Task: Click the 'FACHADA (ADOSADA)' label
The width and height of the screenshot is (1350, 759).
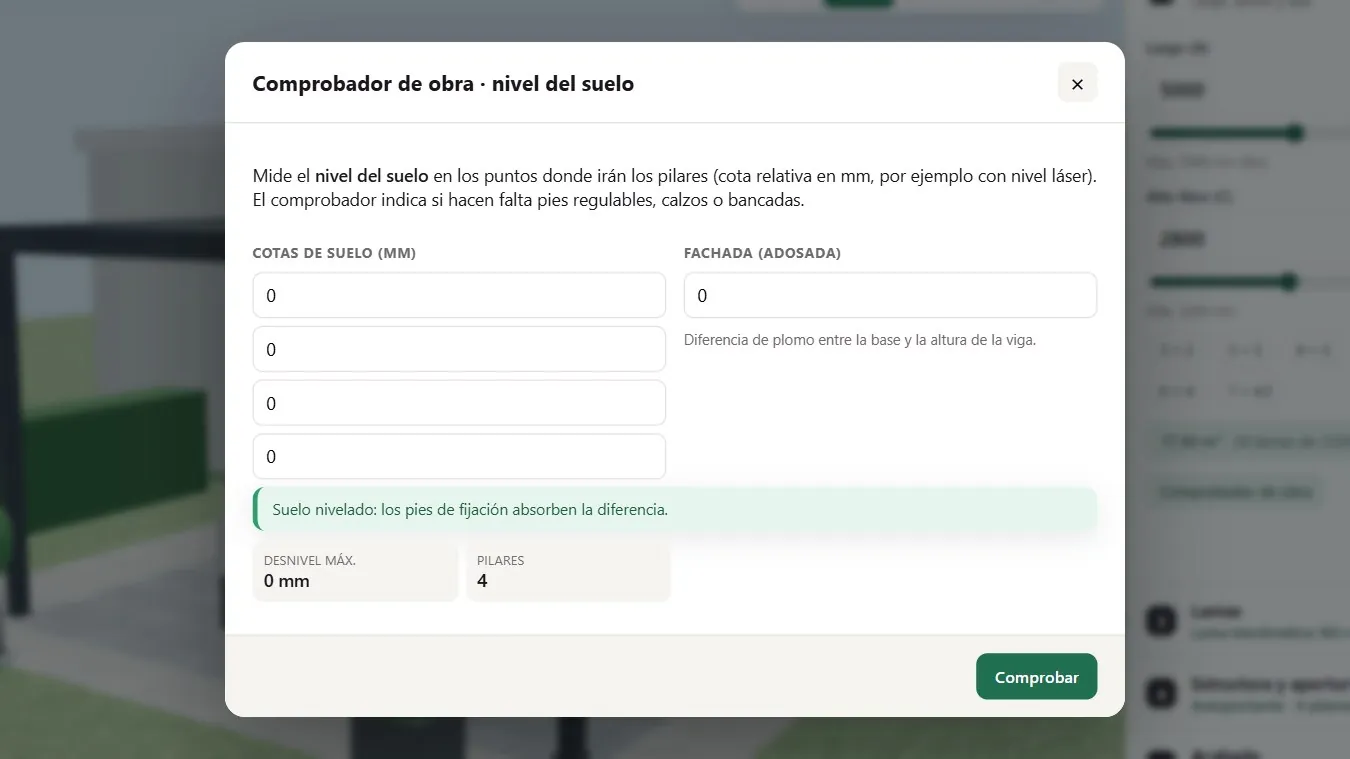Action: tap(762, 253)
